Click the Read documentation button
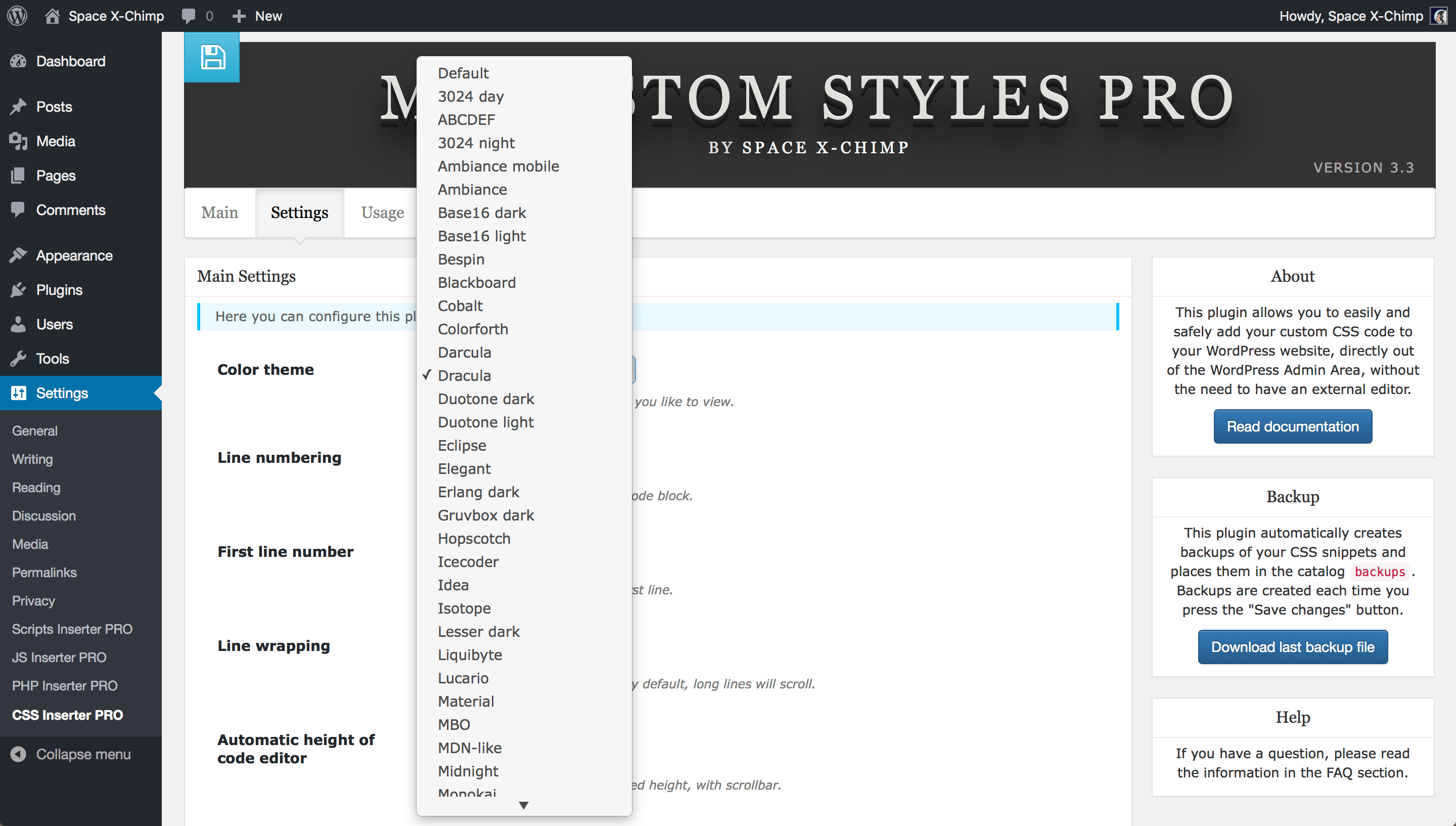1456x826 pixels. point(1292,426)
